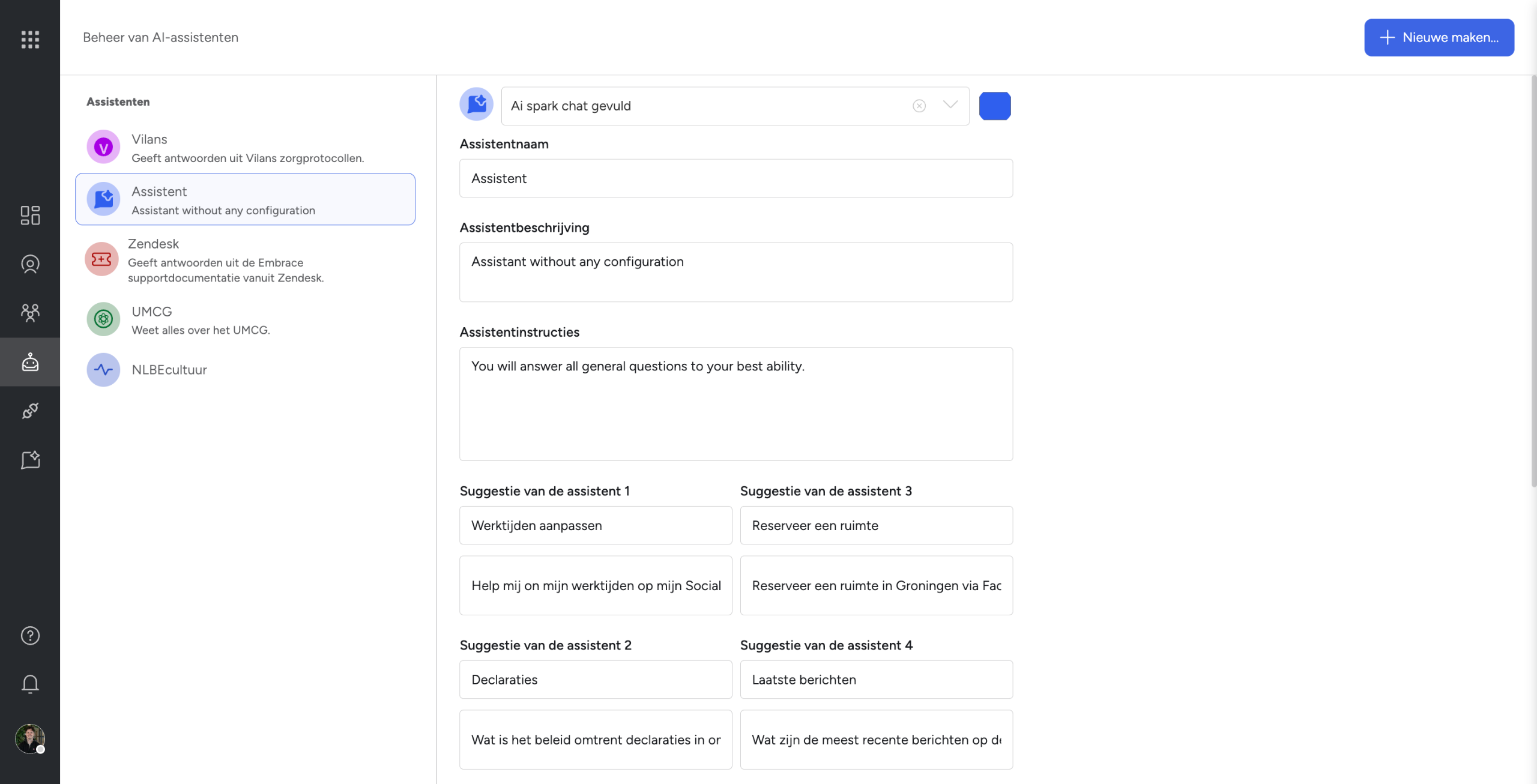Expand the assistant icon dropdown chevron
Viewport: 1537px width, 784px height.
[x=950, y=105]
